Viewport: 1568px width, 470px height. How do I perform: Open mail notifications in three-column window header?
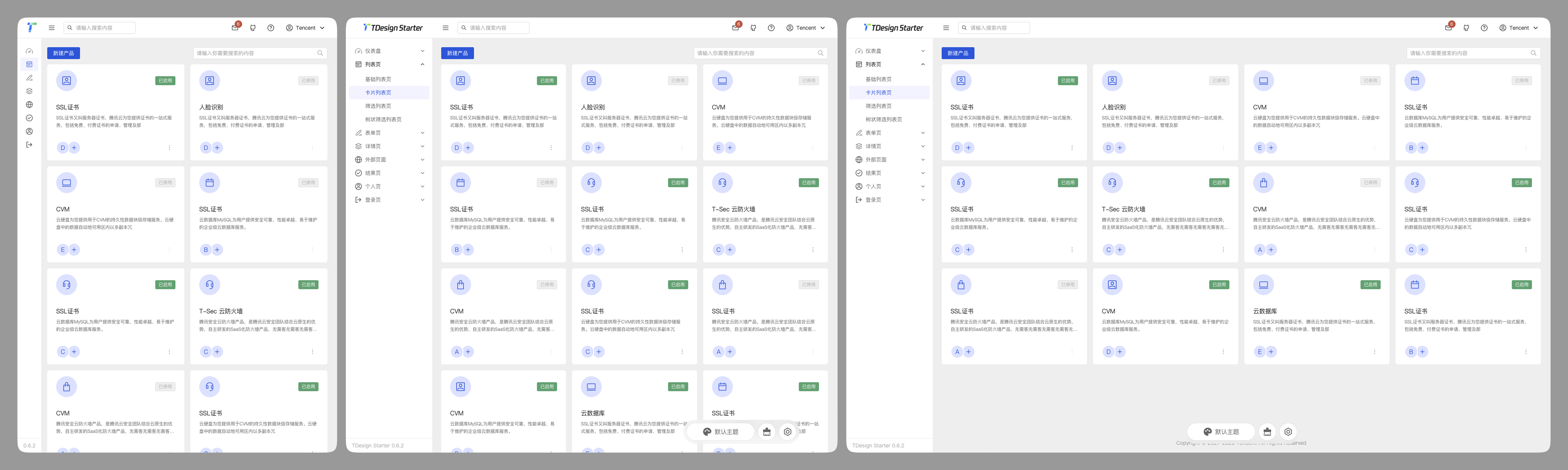click(x=735, y=28)
